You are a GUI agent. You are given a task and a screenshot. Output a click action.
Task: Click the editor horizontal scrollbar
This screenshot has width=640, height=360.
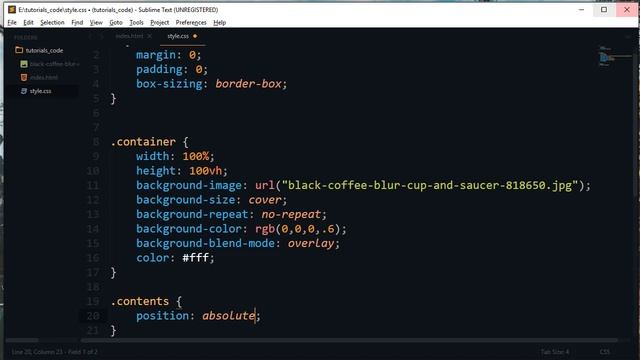coord(349,340)
